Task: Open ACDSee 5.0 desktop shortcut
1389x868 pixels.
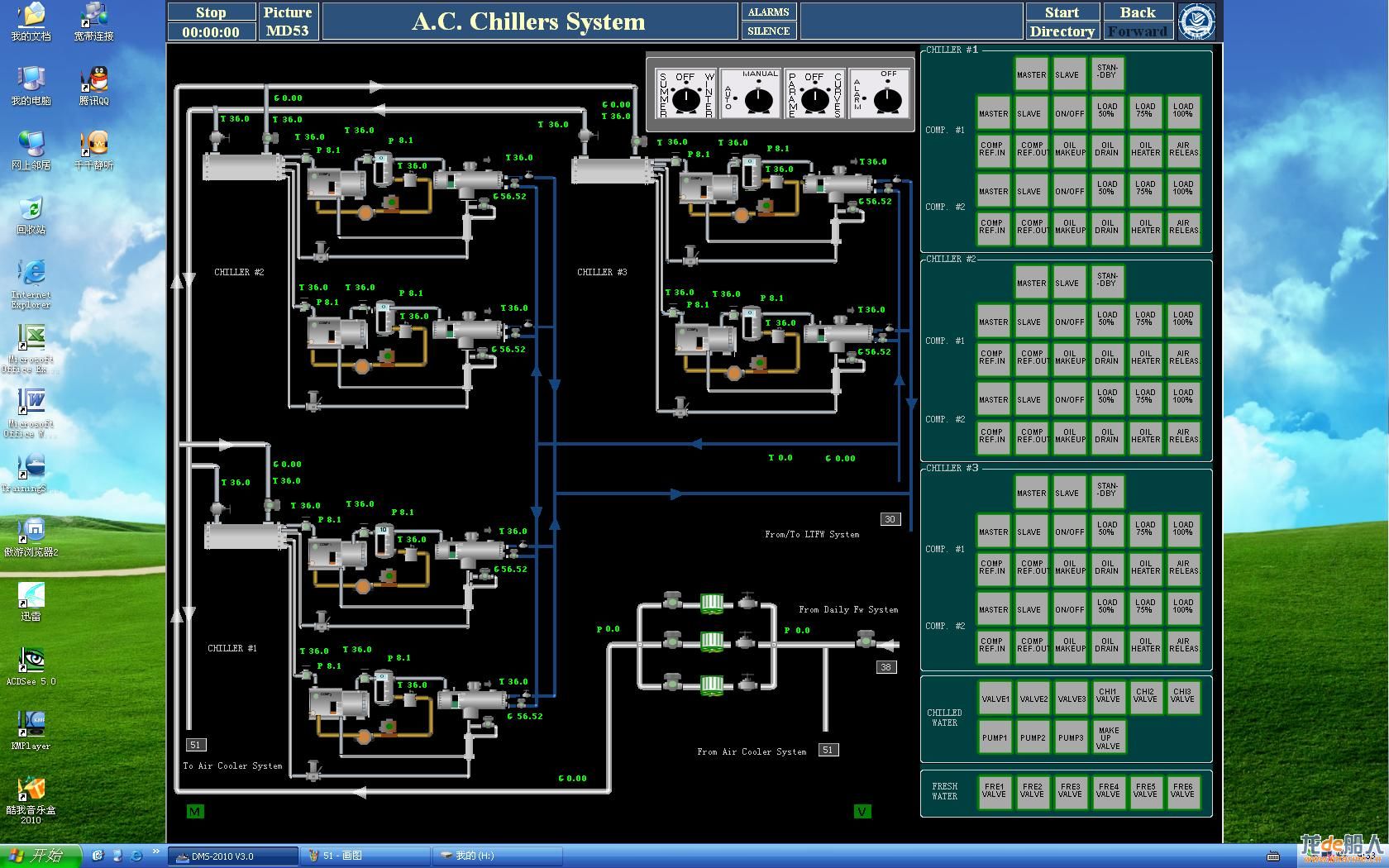Action: point(31,666)
